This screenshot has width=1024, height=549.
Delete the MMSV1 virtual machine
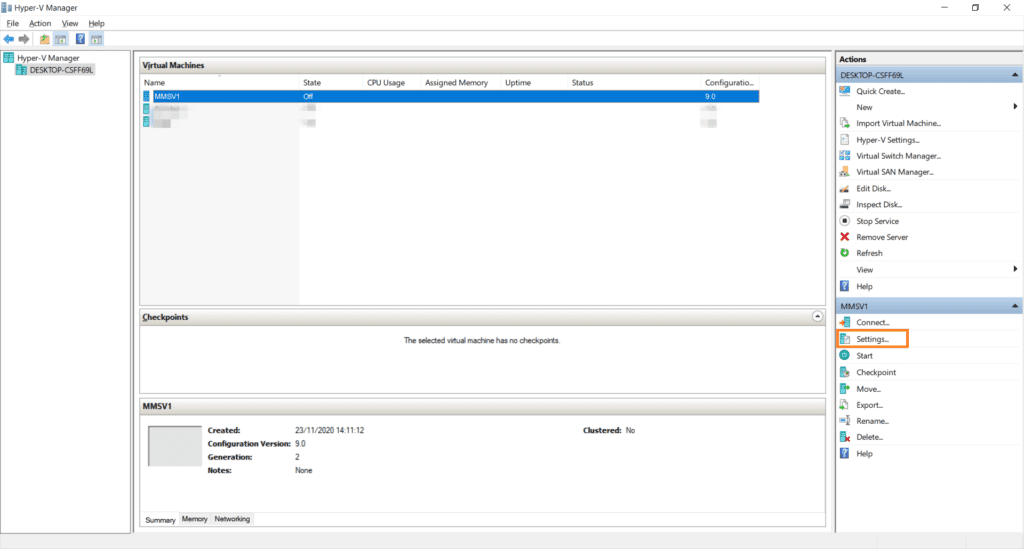coord(869,437)
